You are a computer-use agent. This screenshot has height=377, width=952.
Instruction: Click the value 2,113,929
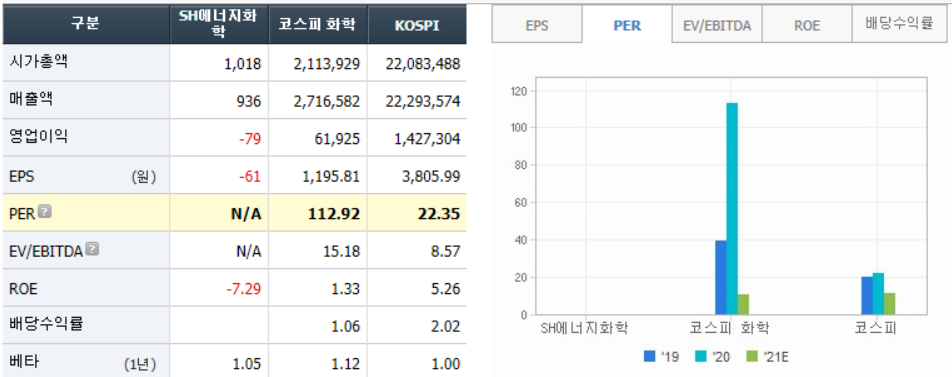(x=327, y=64)
